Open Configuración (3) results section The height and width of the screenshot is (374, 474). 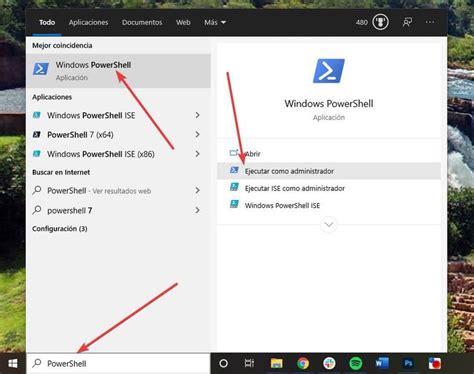click(x=60, y=229)
